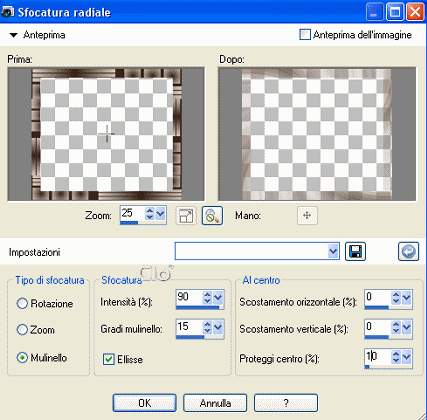Select the Rotazione radio button
427x420 pixels.
(x=22, y=303)
